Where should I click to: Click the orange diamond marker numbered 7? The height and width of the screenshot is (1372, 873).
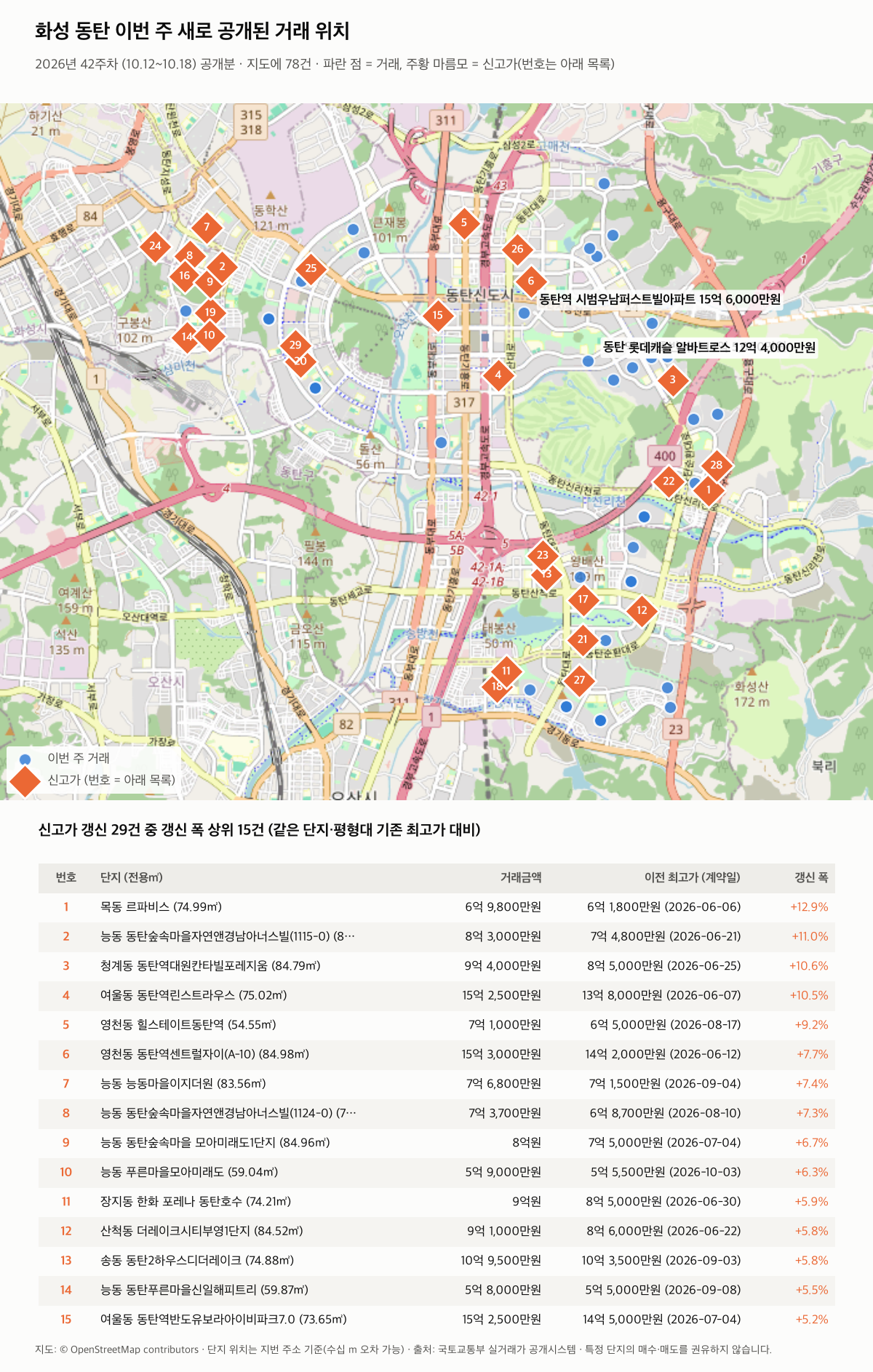click(x=207, y=227)
